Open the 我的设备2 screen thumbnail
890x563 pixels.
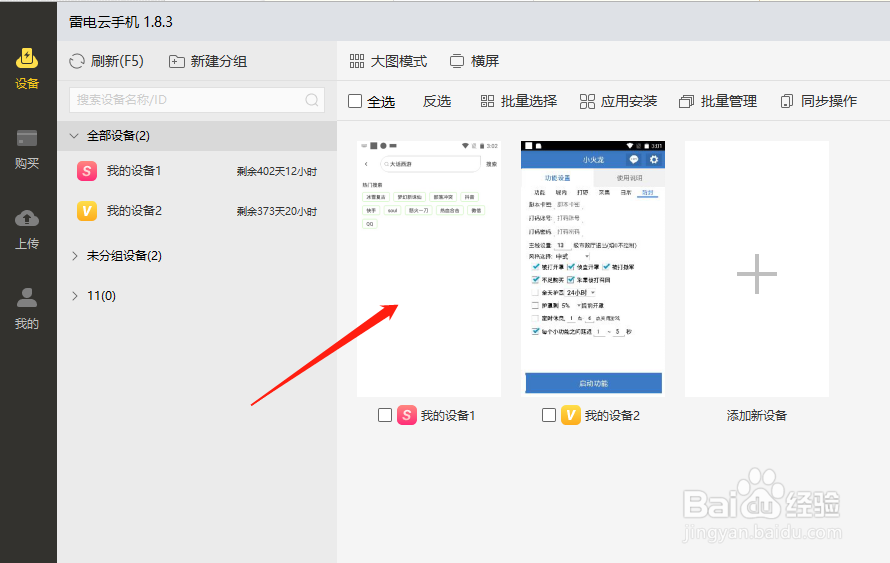tap(593, 268)
